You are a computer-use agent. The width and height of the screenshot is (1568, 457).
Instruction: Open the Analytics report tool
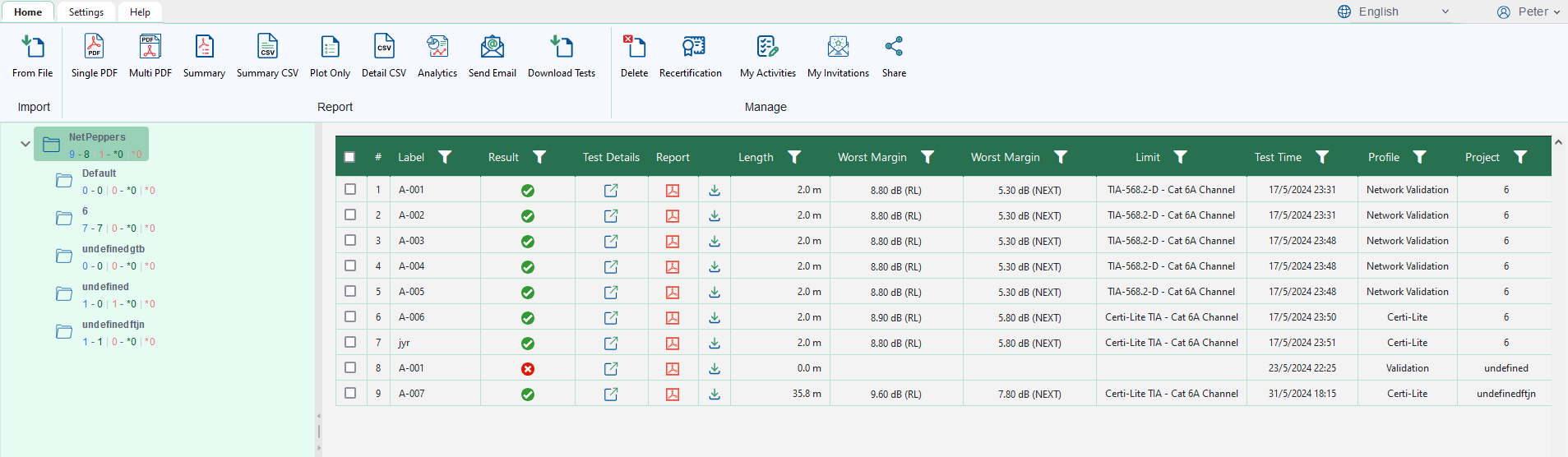(437, 48)
